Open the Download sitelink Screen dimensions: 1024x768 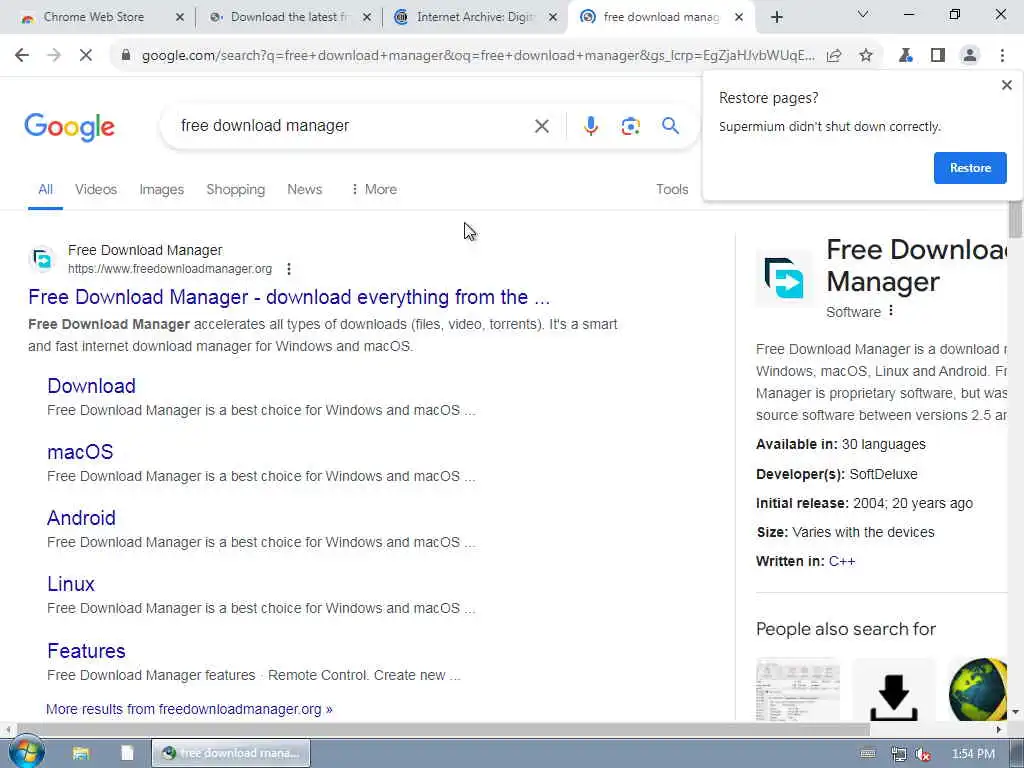click(91, 386)
